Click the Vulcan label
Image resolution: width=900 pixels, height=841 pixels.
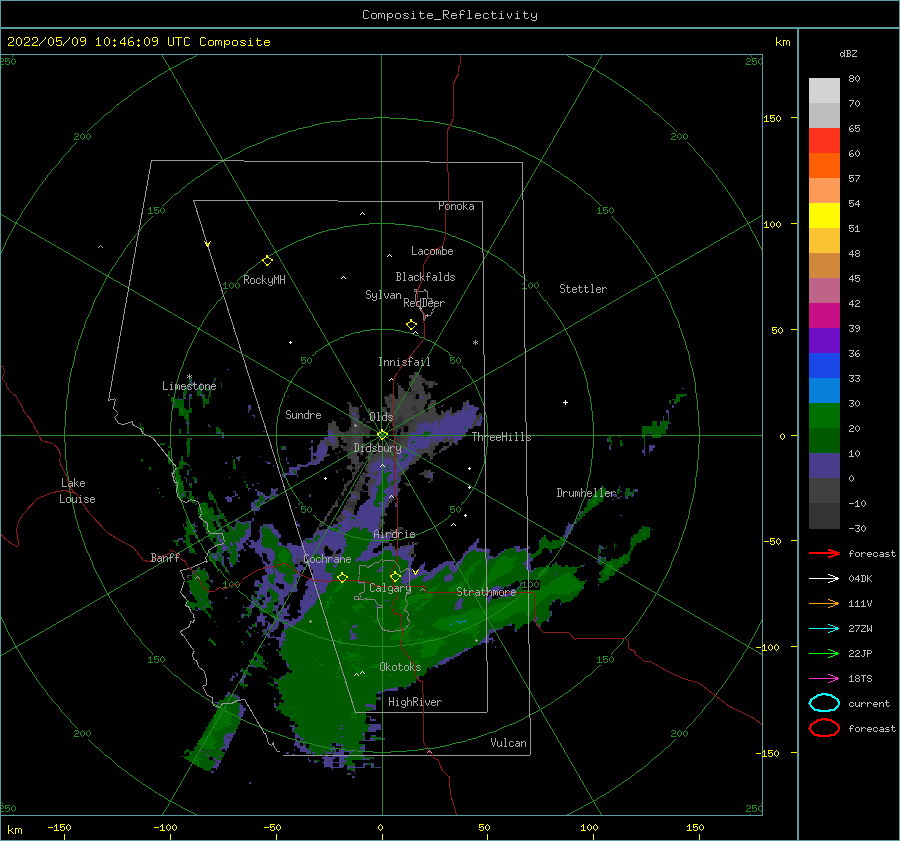(508, 743)
